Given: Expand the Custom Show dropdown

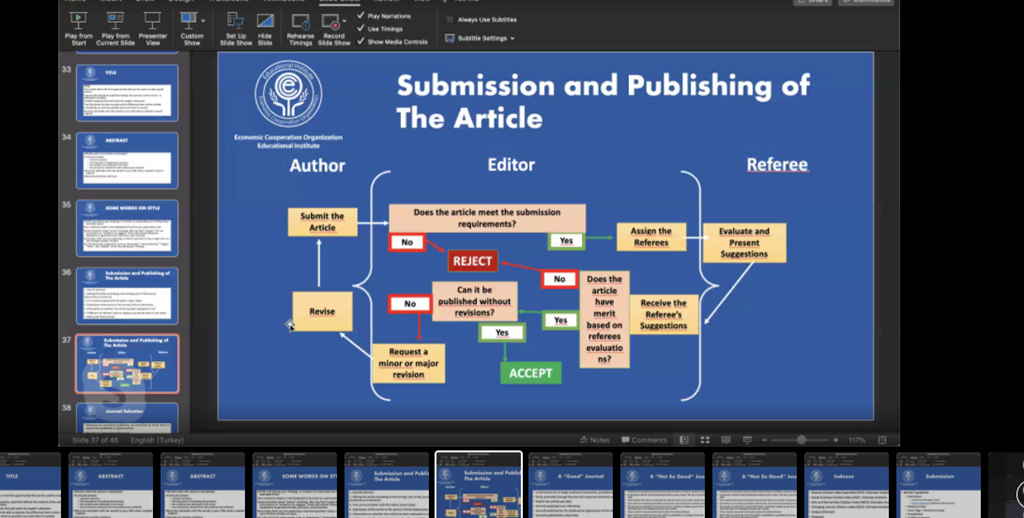Looking at the screenshot, I should (203, 21).
